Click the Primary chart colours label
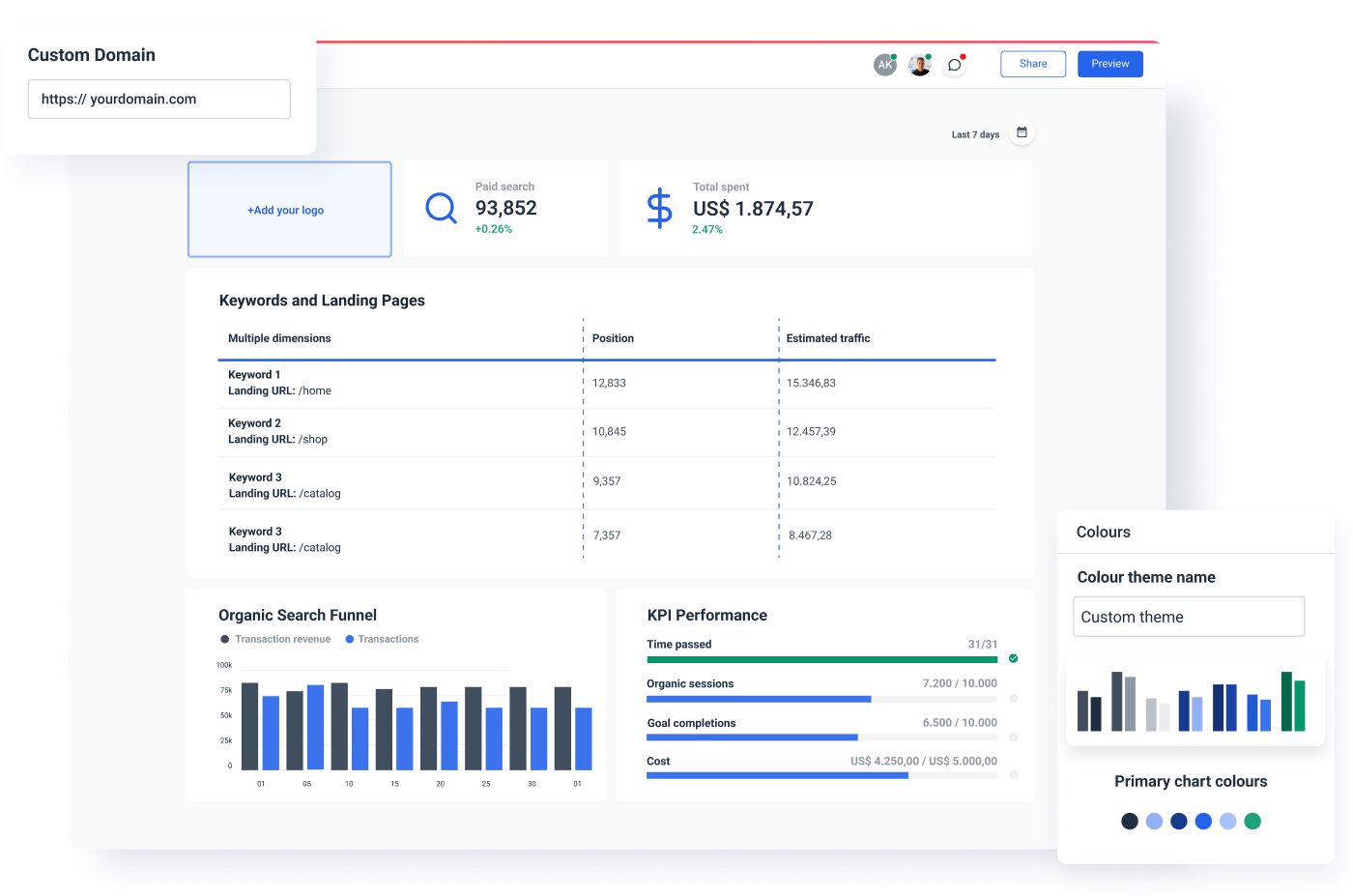This screenshot has width=1353, height=896. coord(1191,782)
